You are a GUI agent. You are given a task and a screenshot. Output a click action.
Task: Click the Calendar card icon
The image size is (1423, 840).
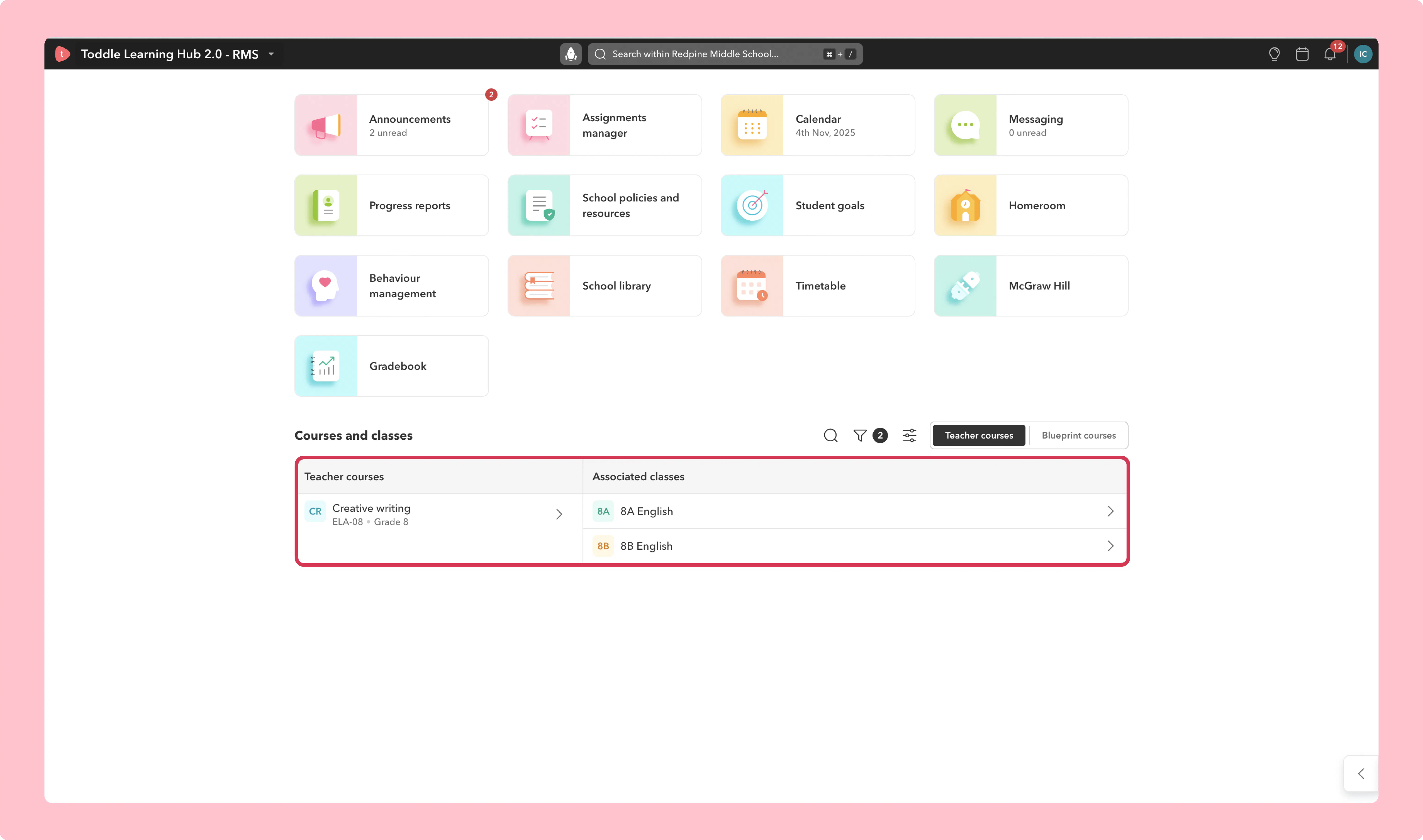(752, 125)
